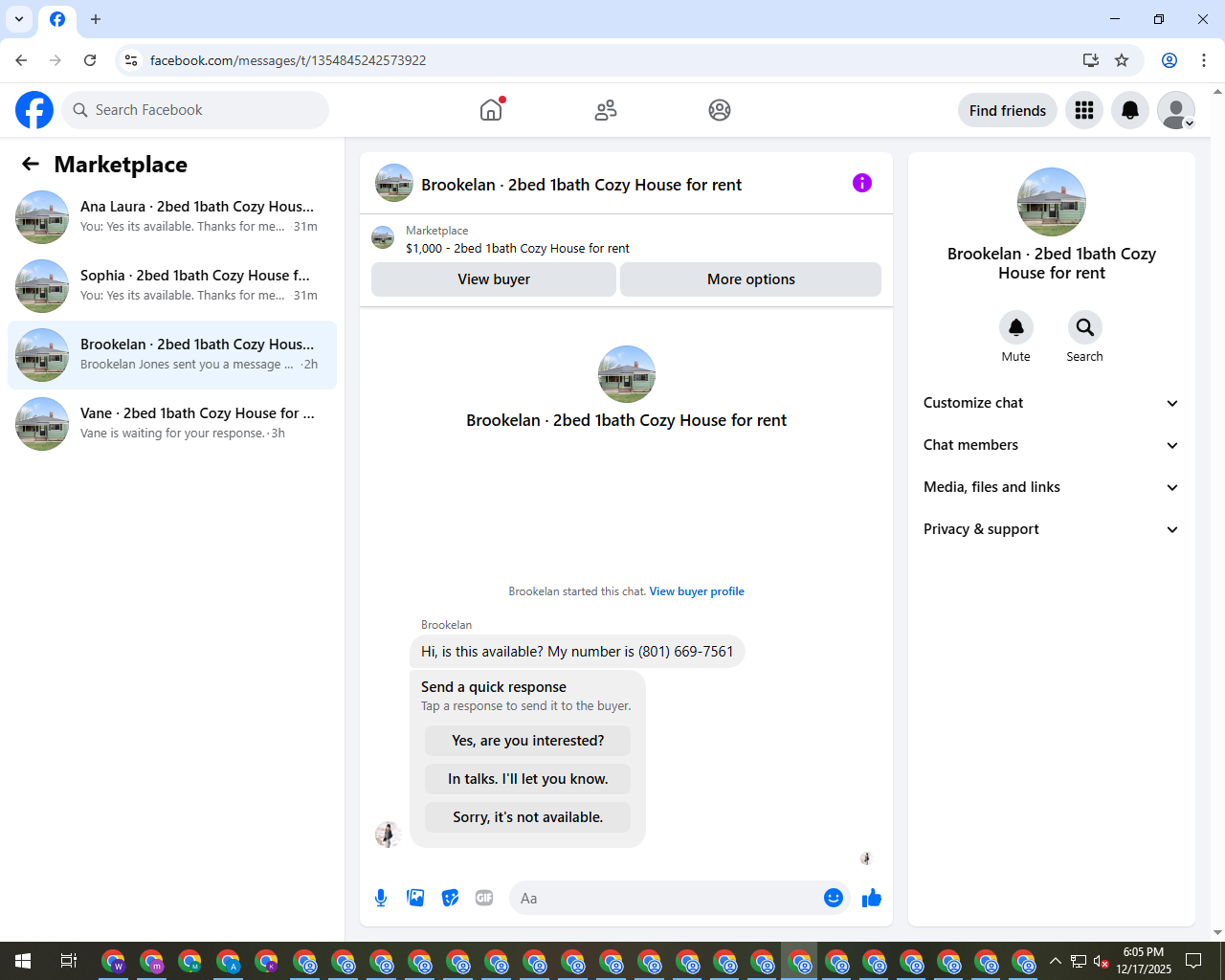Open Windows Start menu
The width and height of the screenshot is (1225, 980).
tap(23, 961)
